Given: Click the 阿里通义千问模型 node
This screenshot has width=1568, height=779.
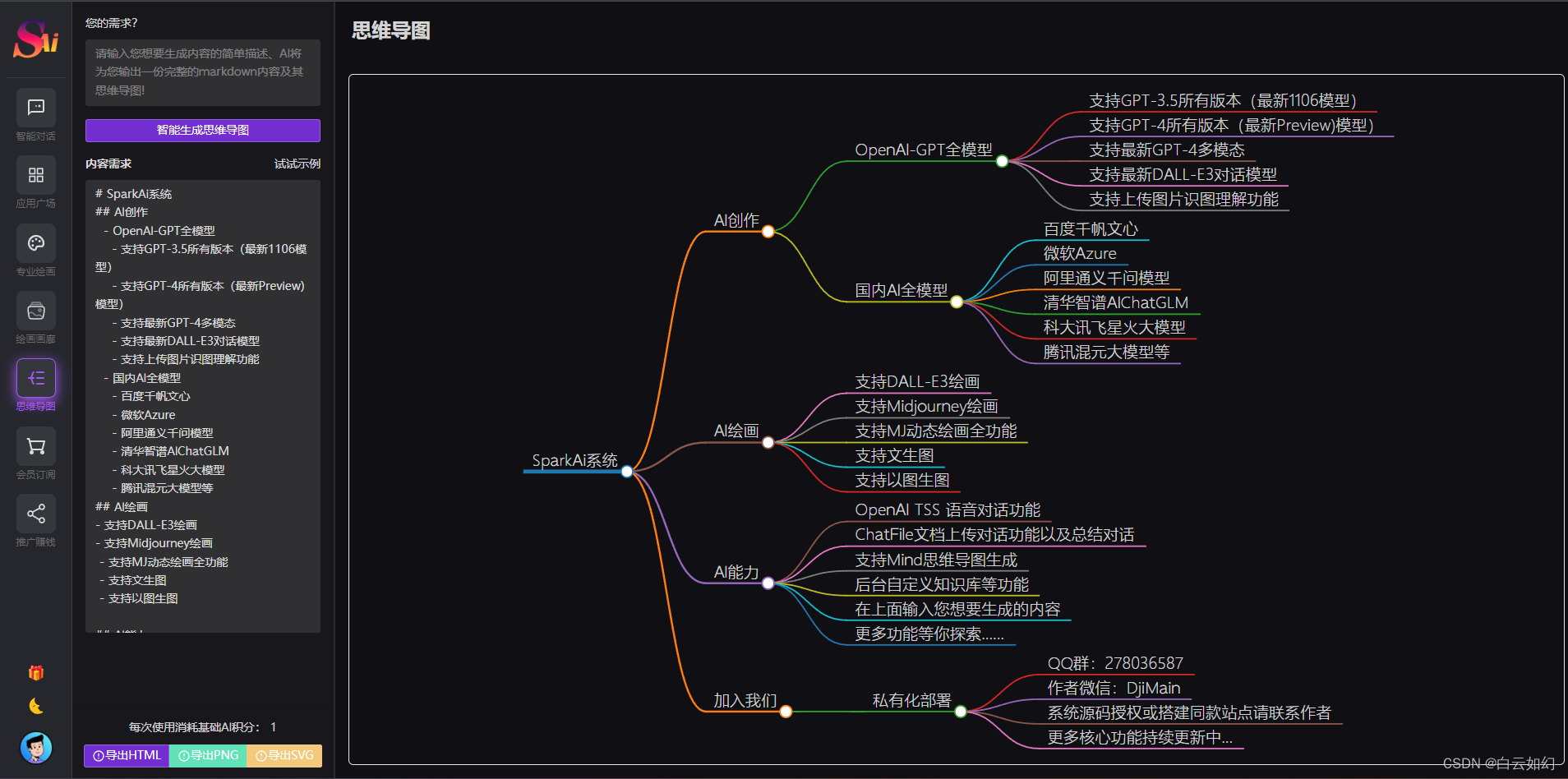Looking at the screenshot, I should pyautogui.click(x=1106, y=278).
